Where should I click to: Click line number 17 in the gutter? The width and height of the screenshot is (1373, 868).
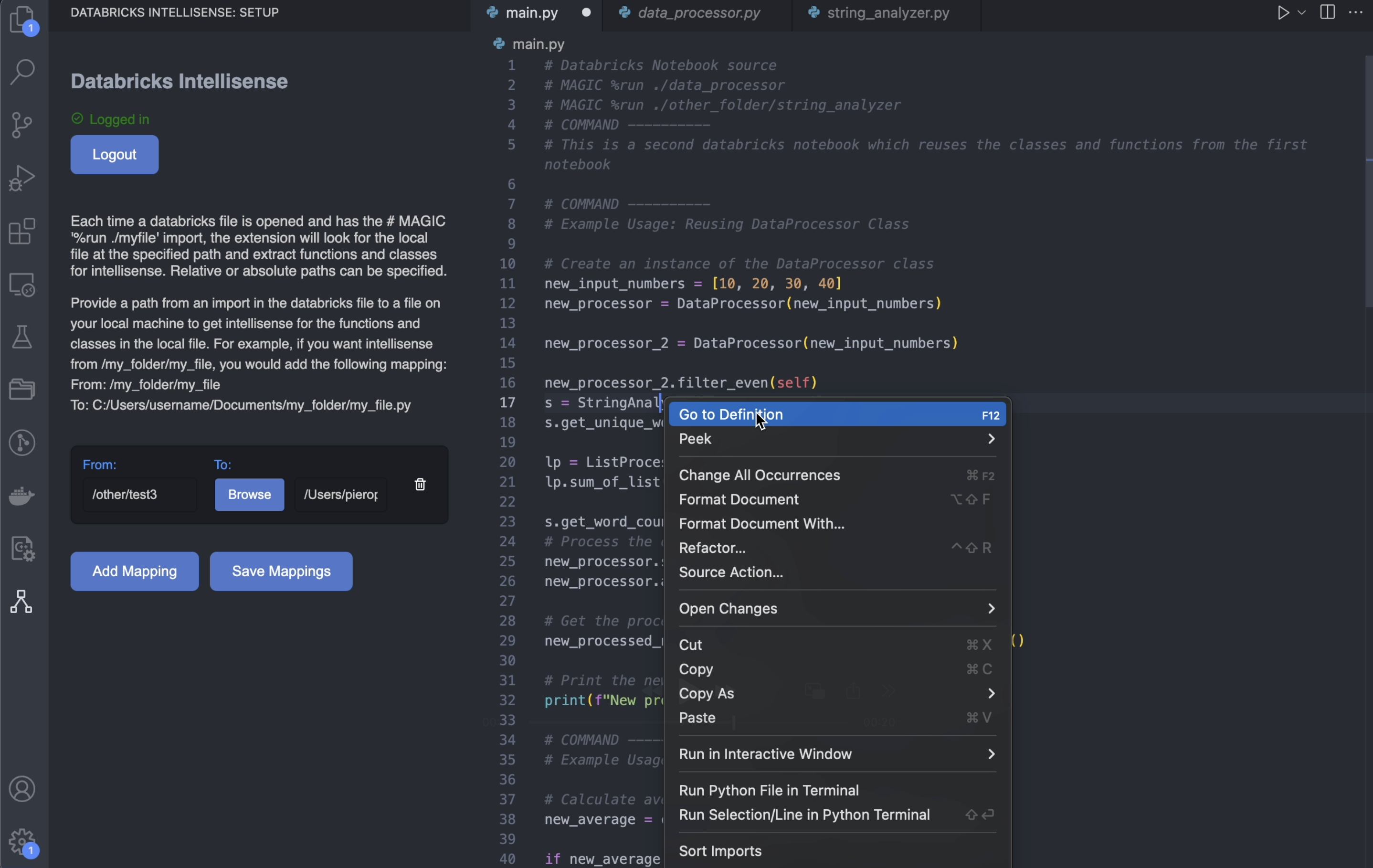click(507, 402)
